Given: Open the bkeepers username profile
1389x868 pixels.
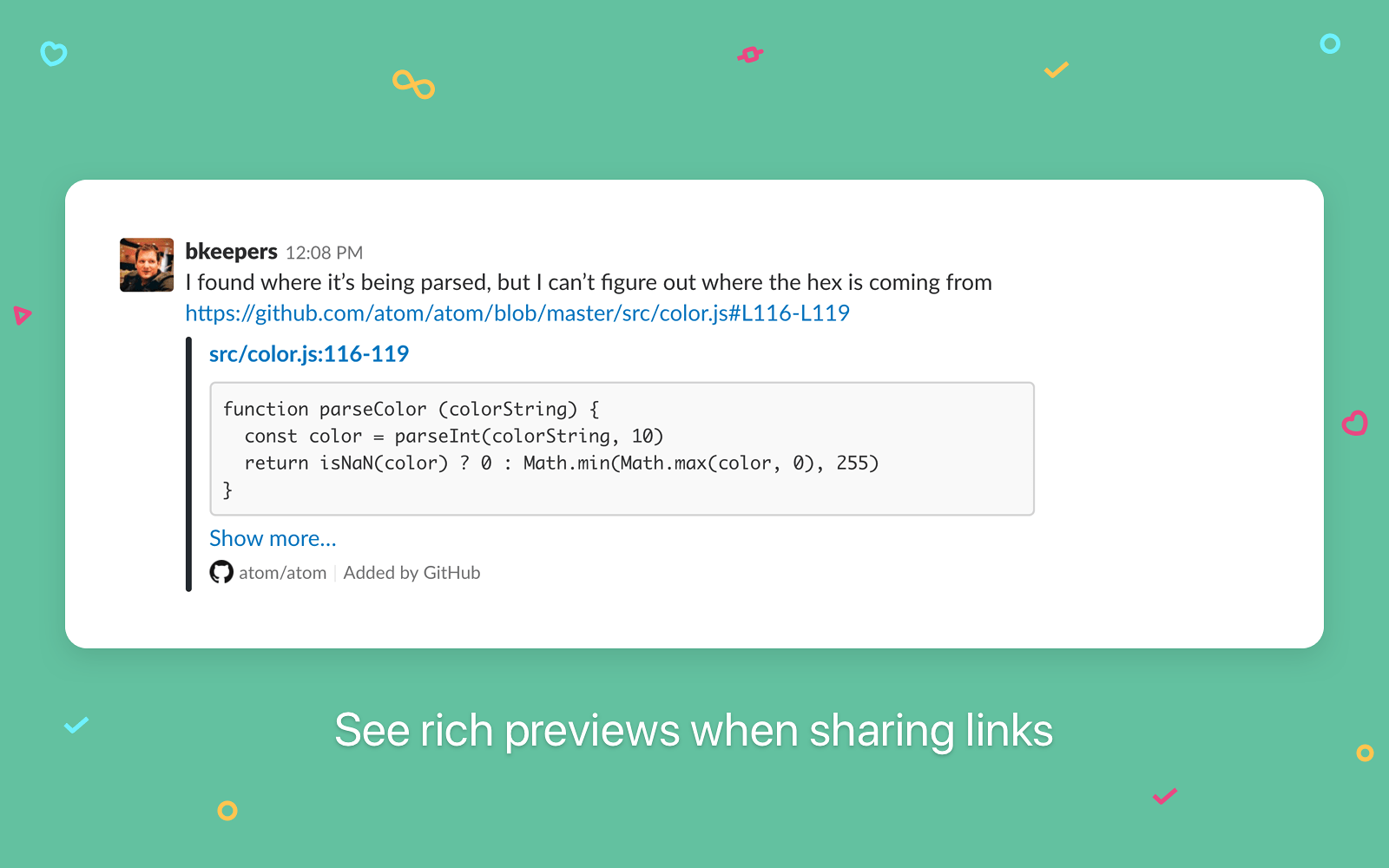Looking at the screenshot, I should click(x=231, y=252).
